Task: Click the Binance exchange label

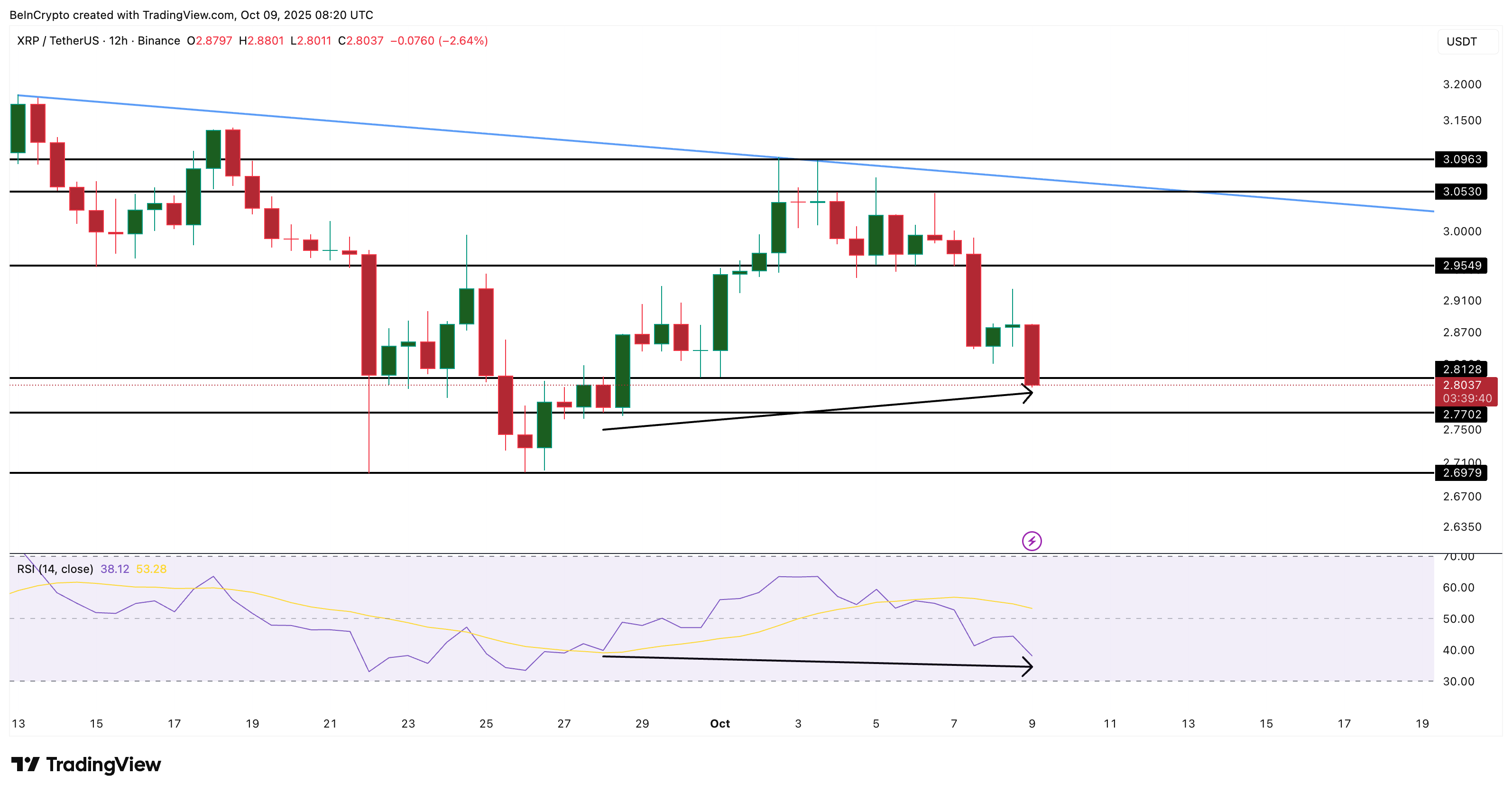Action: click(x=158, y=41)
